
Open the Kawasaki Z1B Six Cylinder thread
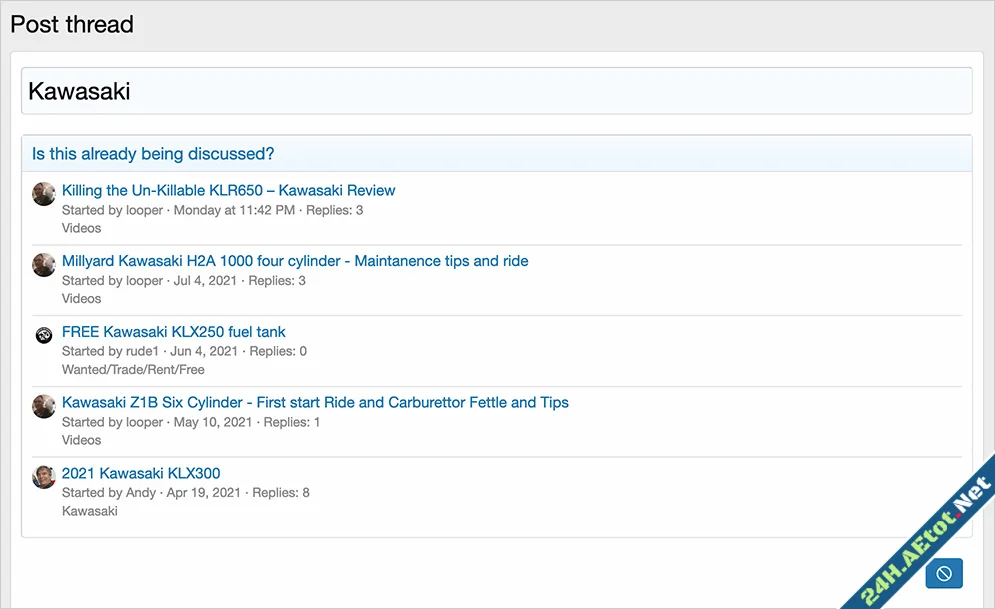point(315,402)
